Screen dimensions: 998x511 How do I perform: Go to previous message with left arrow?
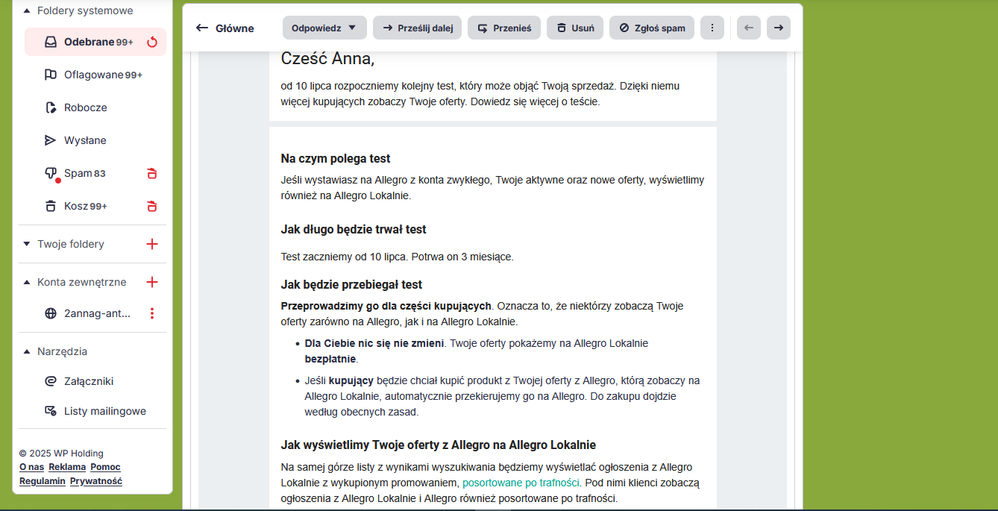point(748,28)
